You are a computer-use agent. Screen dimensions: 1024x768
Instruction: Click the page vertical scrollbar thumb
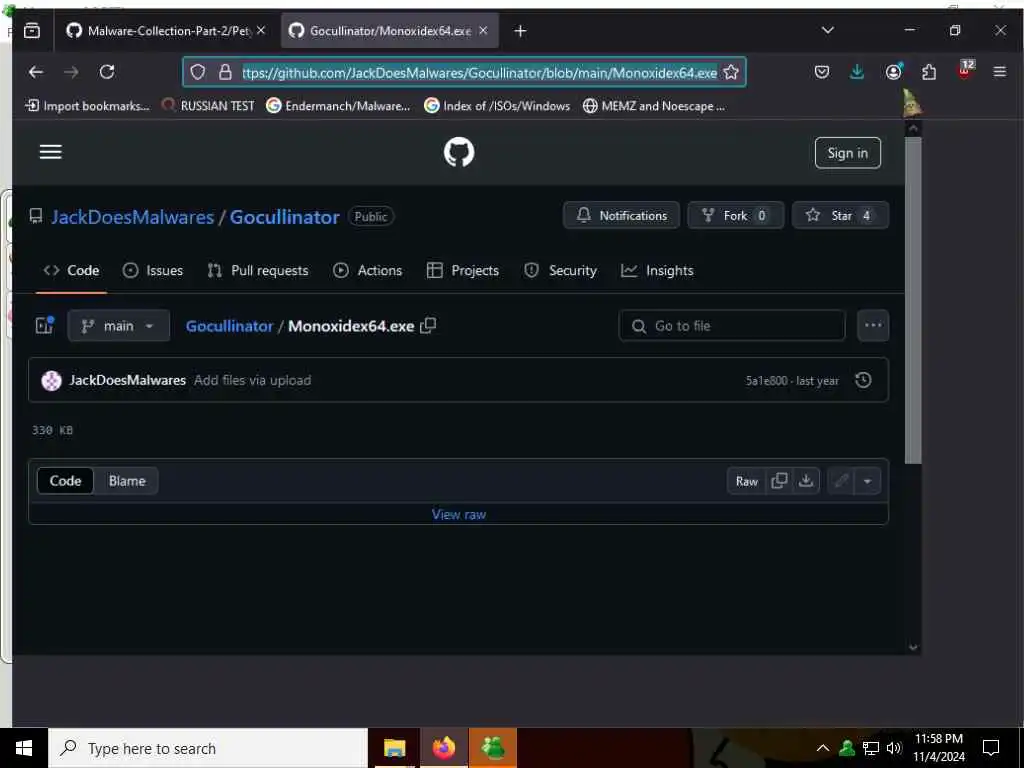coord(913,300)
